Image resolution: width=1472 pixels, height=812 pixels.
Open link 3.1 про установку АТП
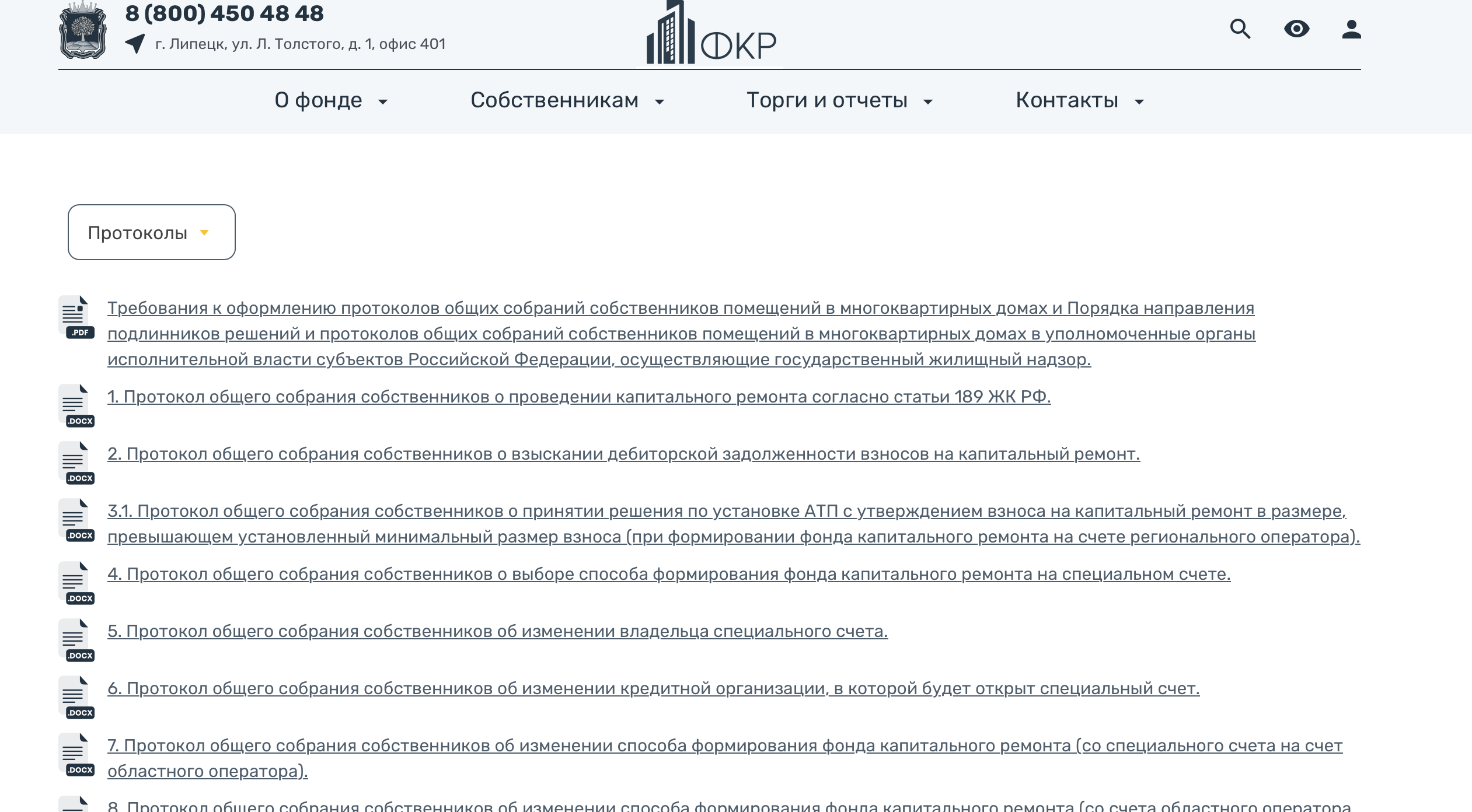click(726, 512)
